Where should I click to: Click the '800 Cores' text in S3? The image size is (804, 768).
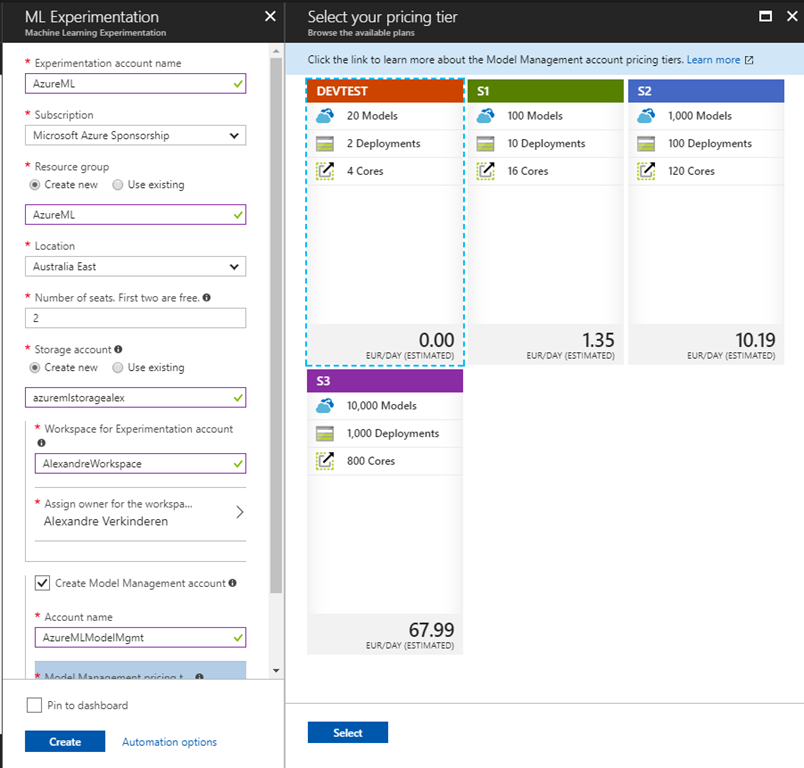point(371,461)
